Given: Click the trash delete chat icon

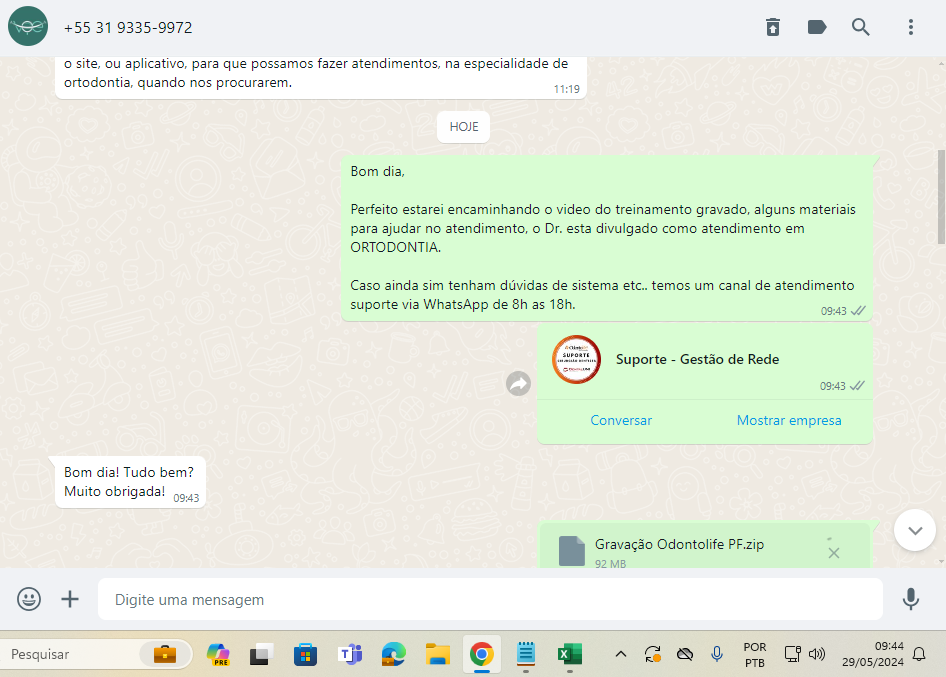Looking at the screenshot, I should [x=773, y=27].
